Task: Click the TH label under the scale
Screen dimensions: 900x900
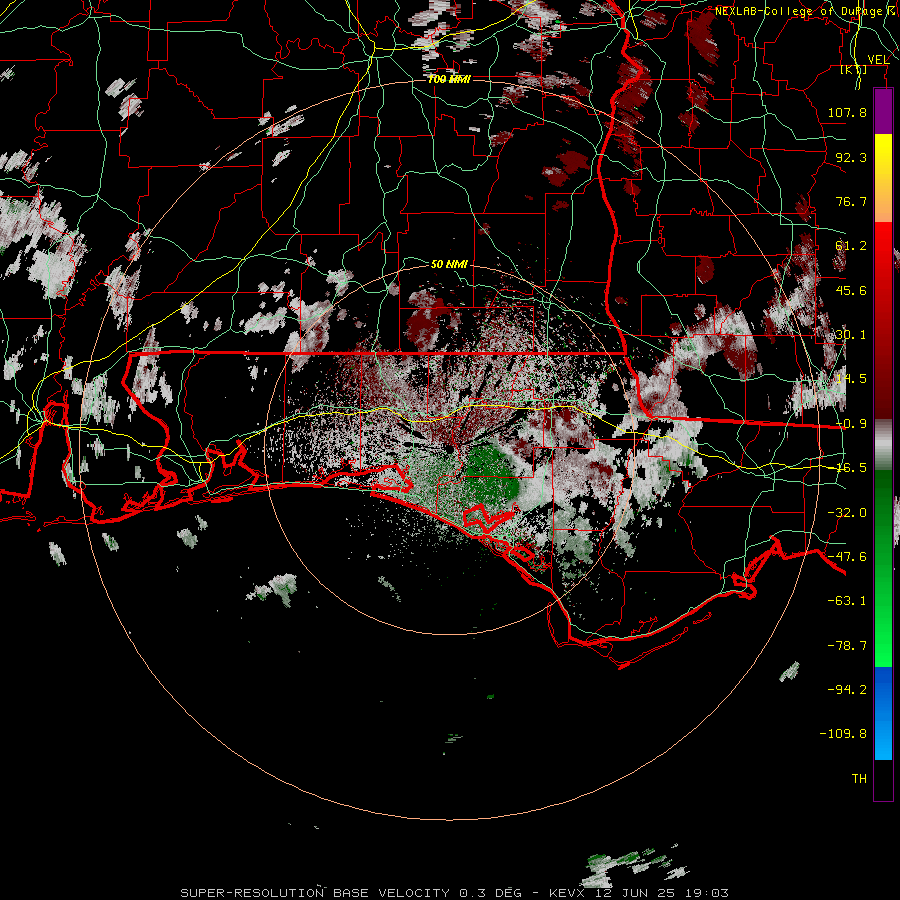Action: [x=859, y=779]
